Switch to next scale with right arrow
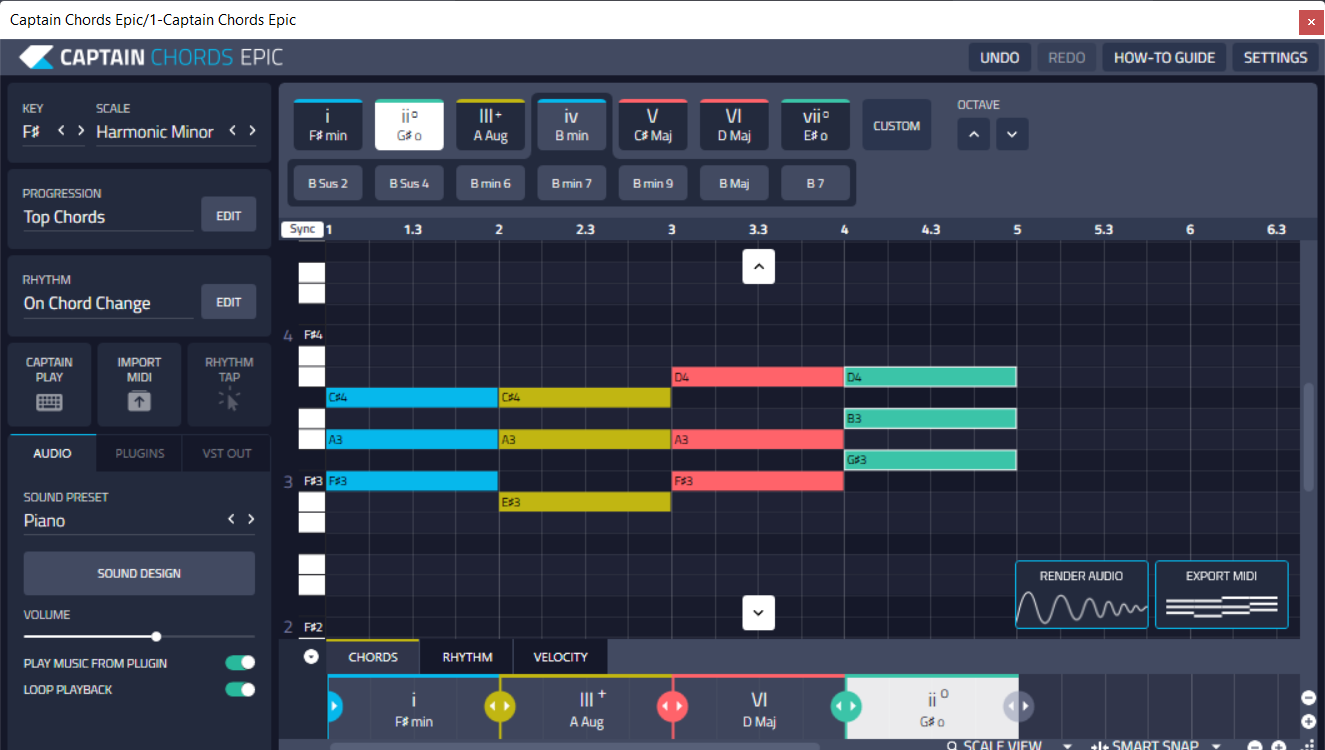Viewport: 1325px width, 750px height. pos(252,131)
